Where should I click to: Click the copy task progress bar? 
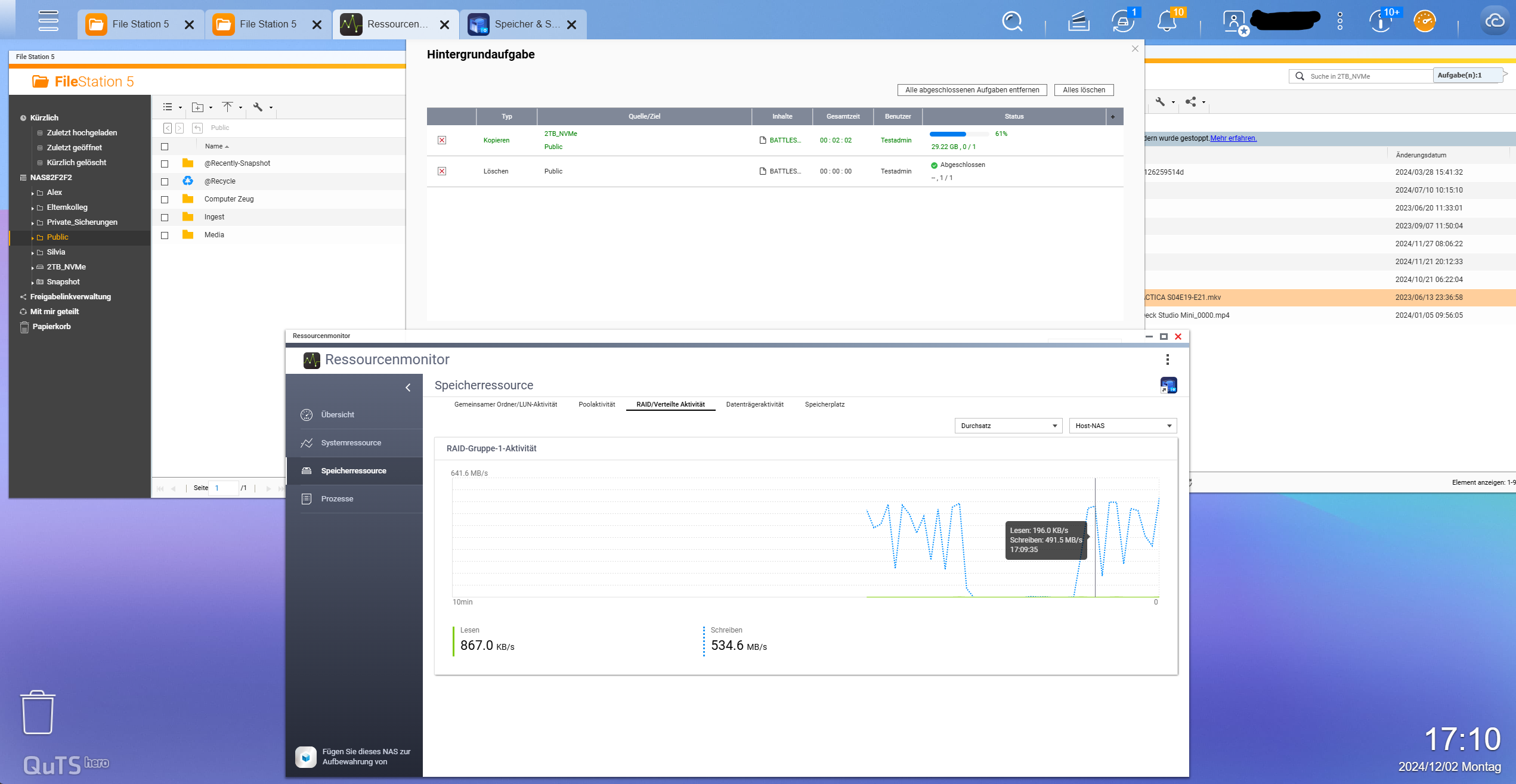coord(958,134)
